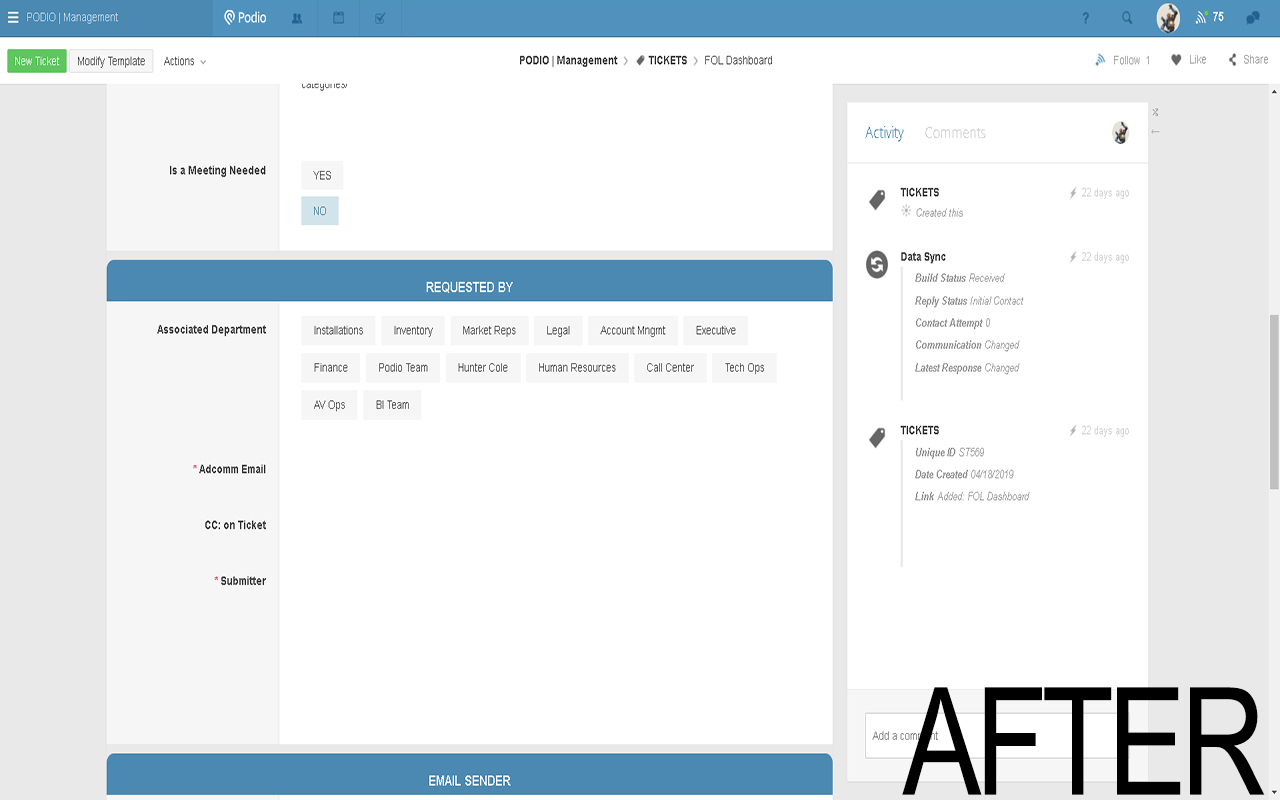Select the BI Team department
The height and width of the screenshot is (800, 1280).
(392, 405)
